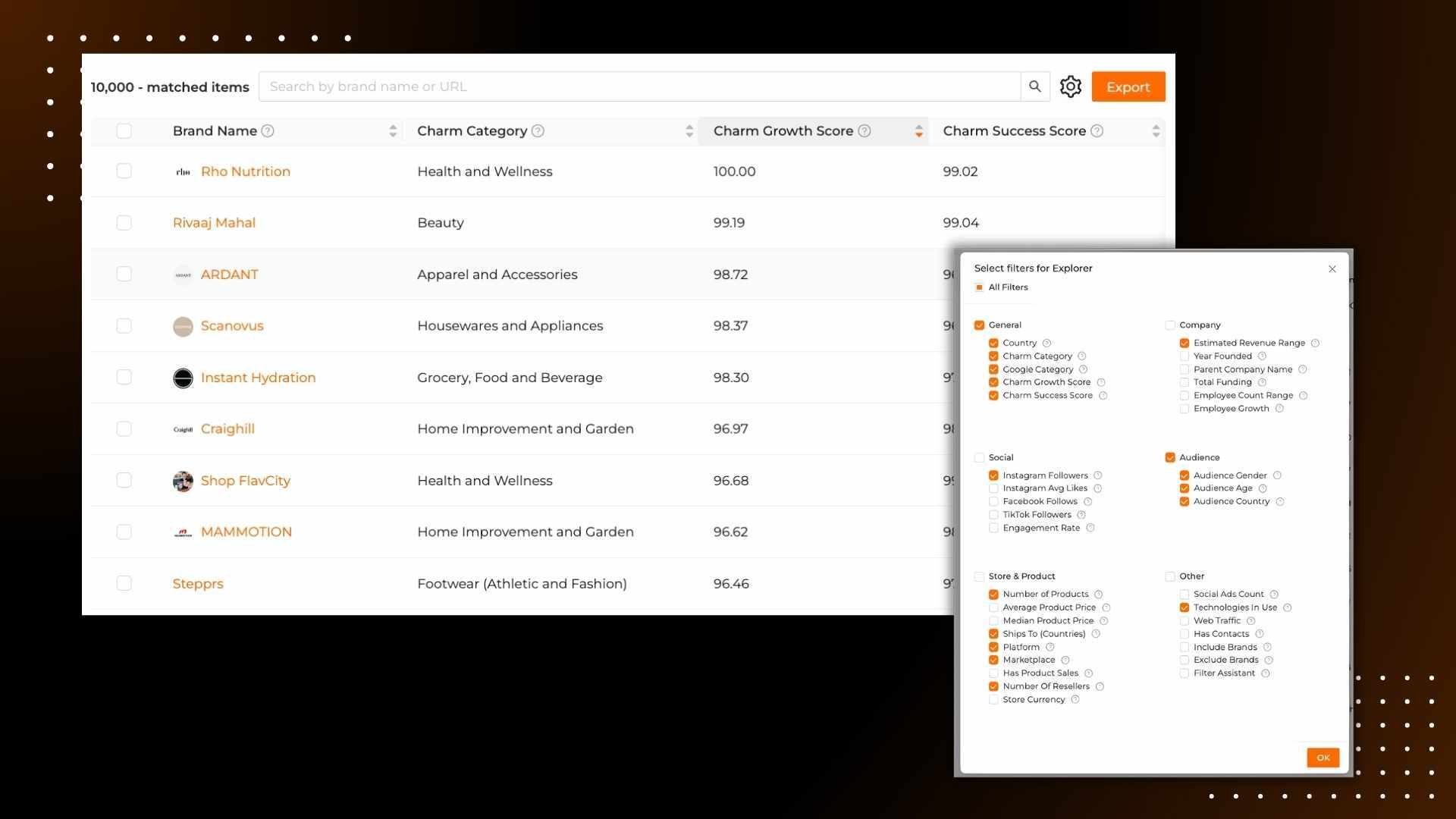Image resolution: width=1456 pixels, height=819 pixels.
Task: Click the search magnifier icon
Action: point(1035,86)
